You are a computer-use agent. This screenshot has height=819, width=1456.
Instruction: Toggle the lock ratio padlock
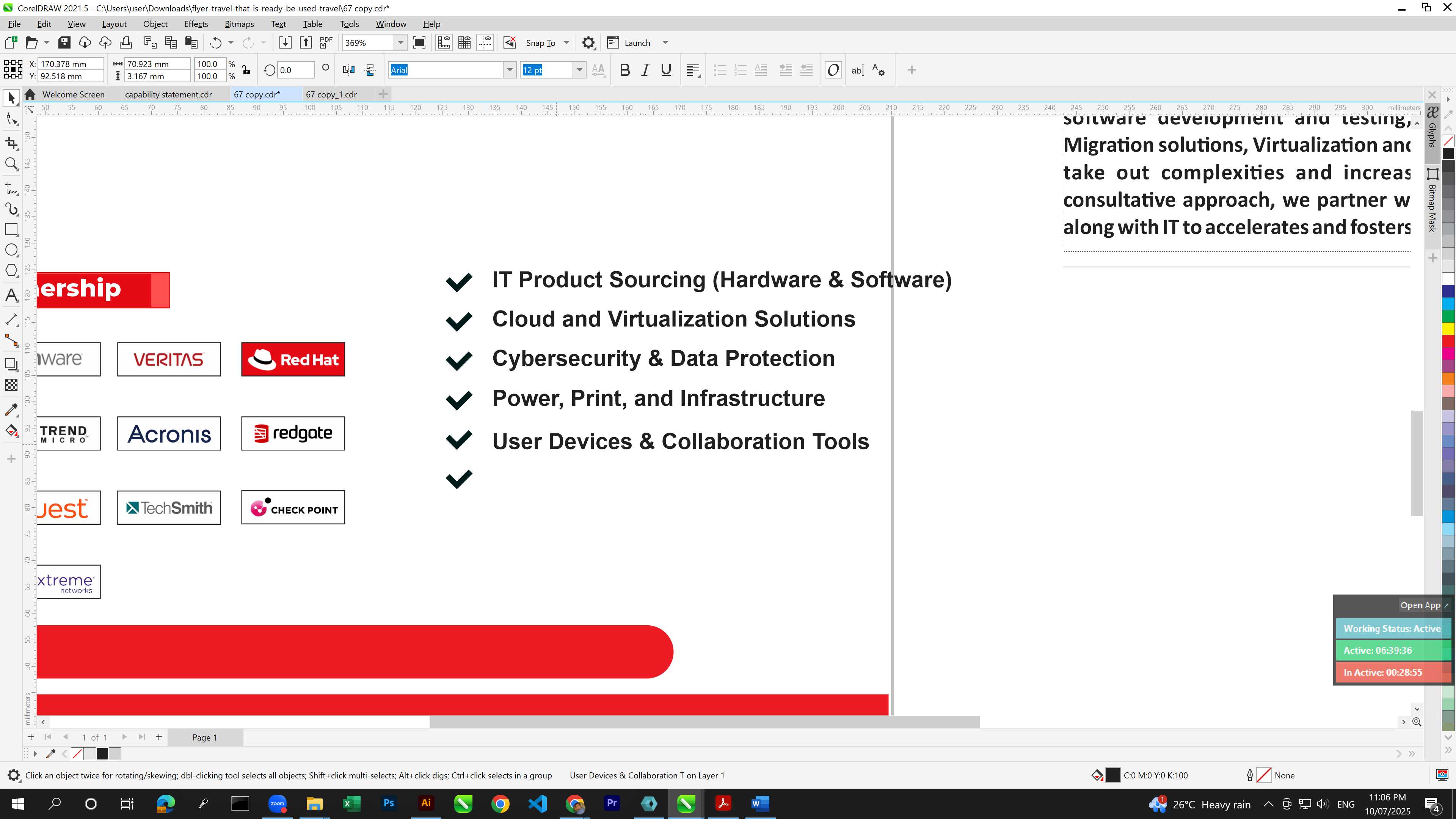(246, 70)
